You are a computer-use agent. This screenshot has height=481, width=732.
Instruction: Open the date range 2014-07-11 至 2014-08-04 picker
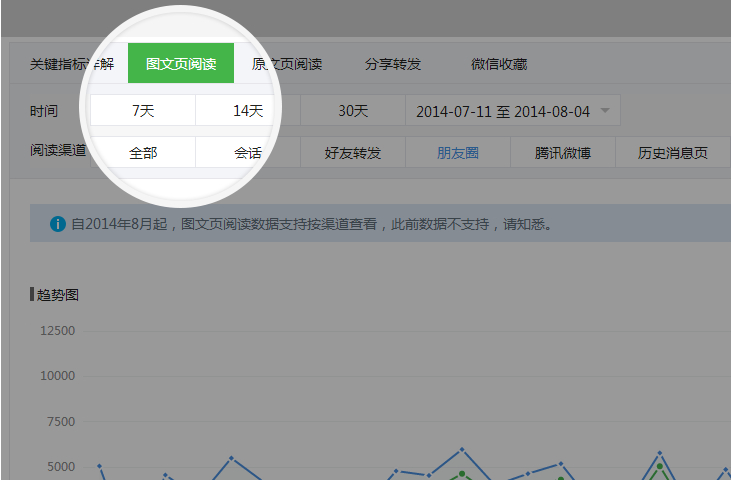point(513,110)
